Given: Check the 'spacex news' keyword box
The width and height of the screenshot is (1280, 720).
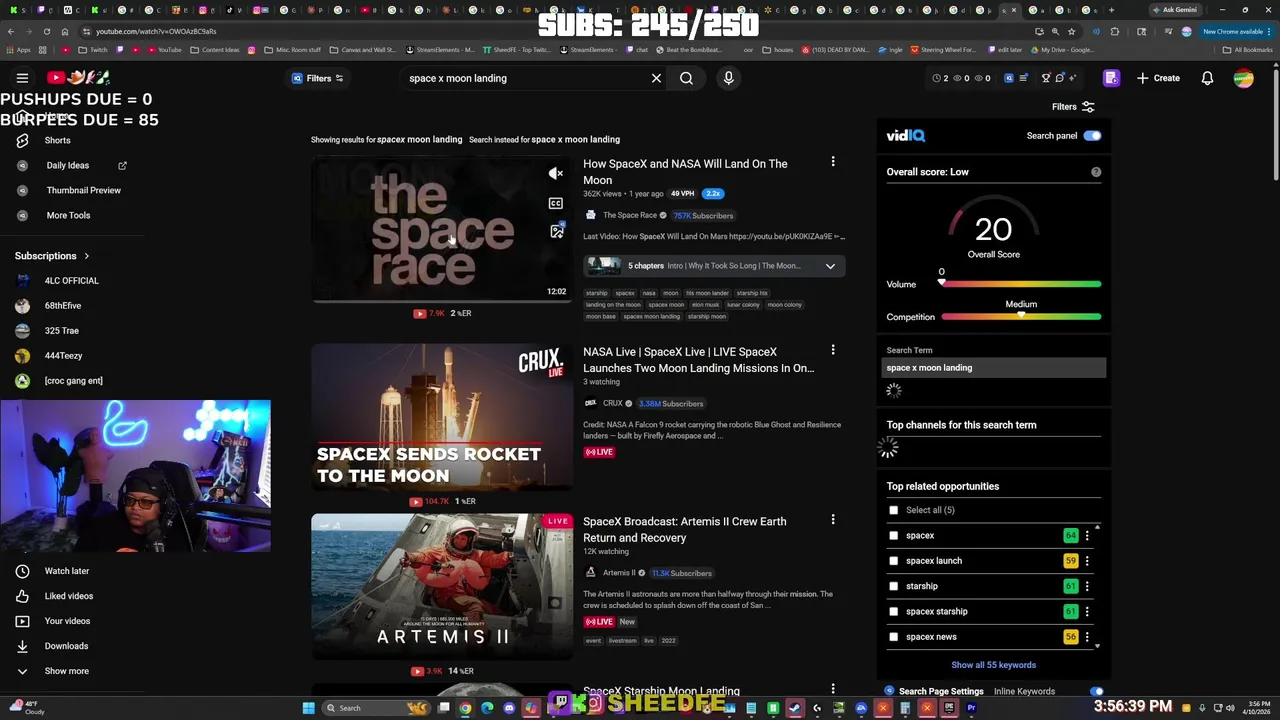Looking at the screenshot, I should [x=894, y=637].
